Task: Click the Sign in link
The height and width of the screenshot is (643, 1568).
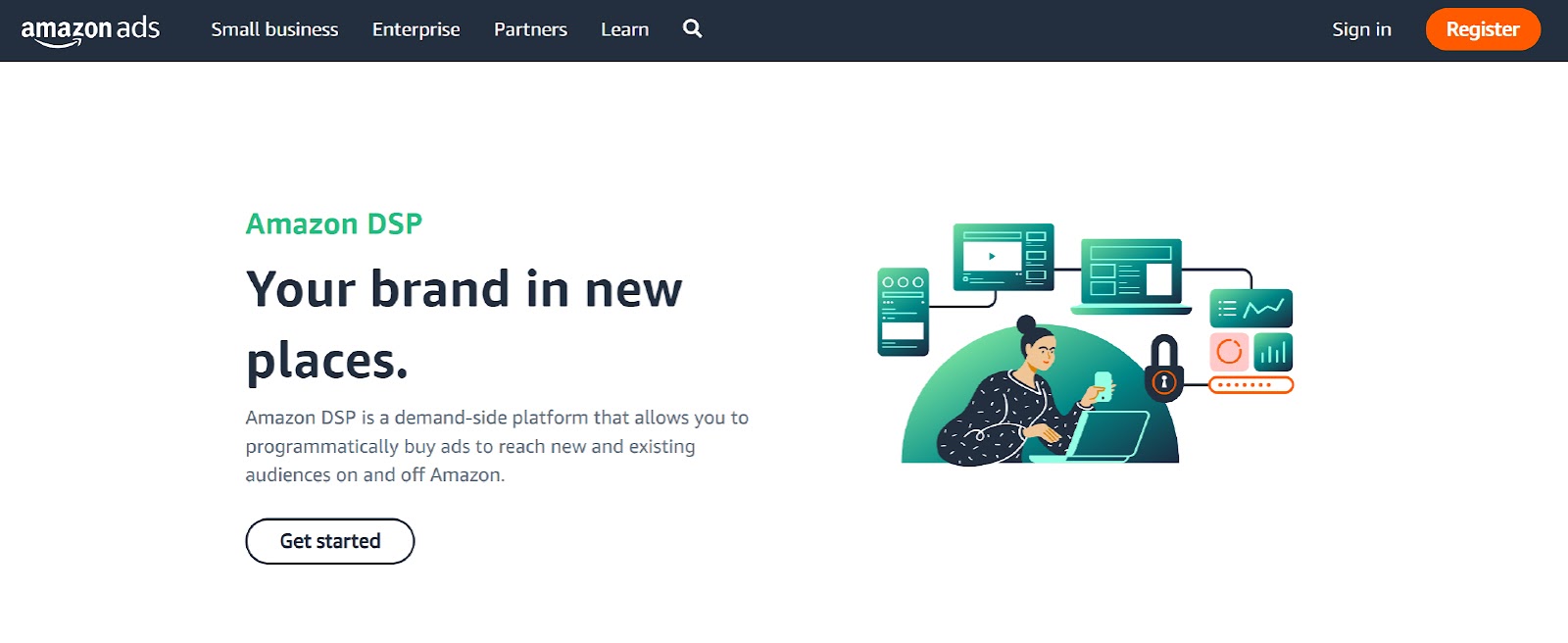Action: click(x=1361, y=29)
